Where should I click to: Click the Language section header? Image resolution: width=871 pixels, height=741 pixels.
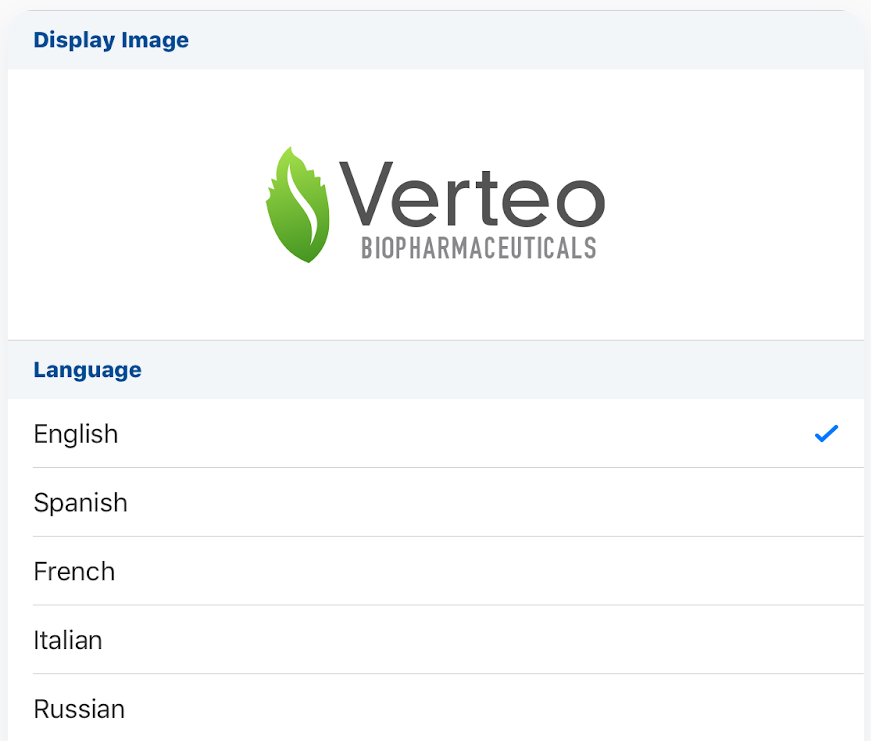pos(88,370)
